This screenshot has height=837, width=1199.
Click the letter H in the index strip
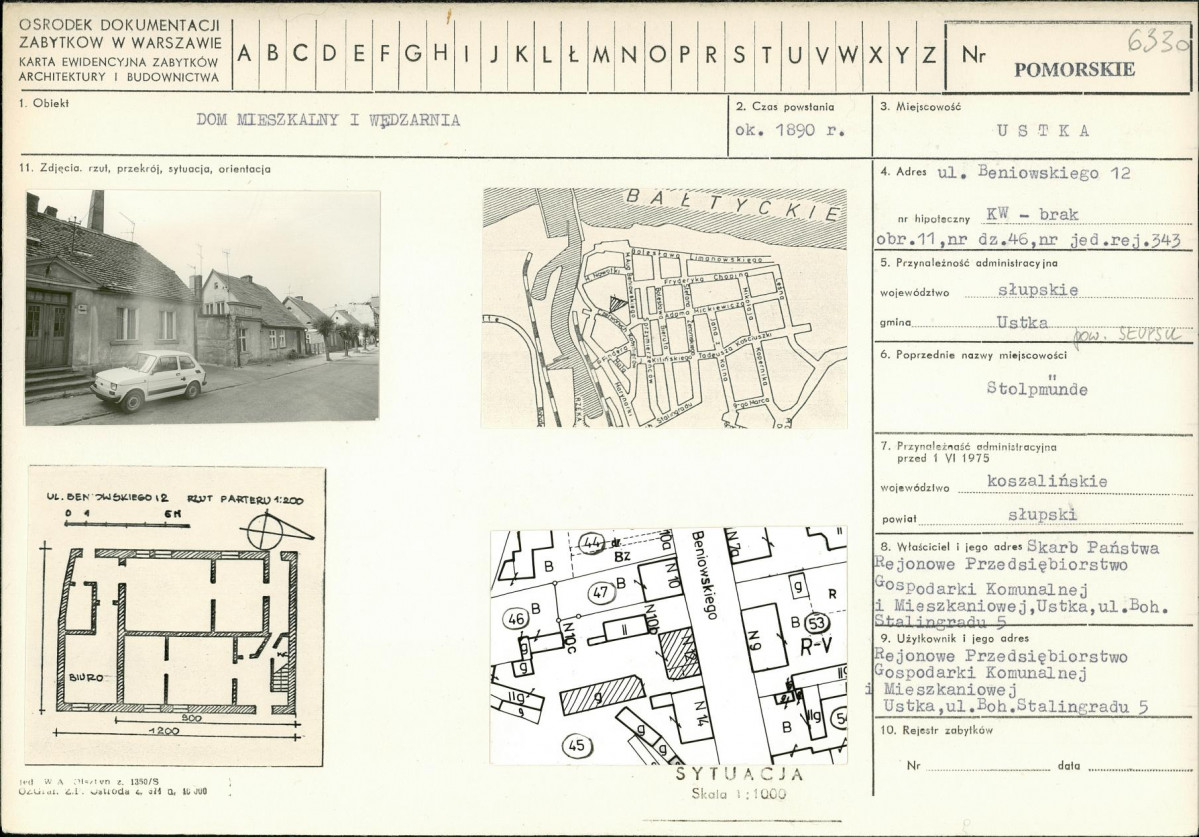(x=441, y=54)
